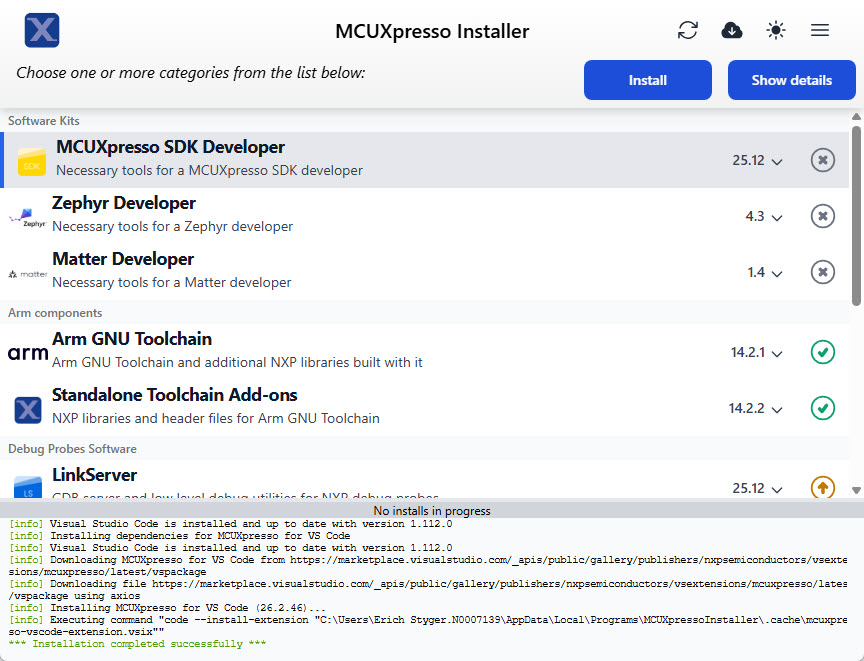The image size is (864, 661).
Task: Click the MCUXpresso X logo icon
Action: (x=42, y=30)
